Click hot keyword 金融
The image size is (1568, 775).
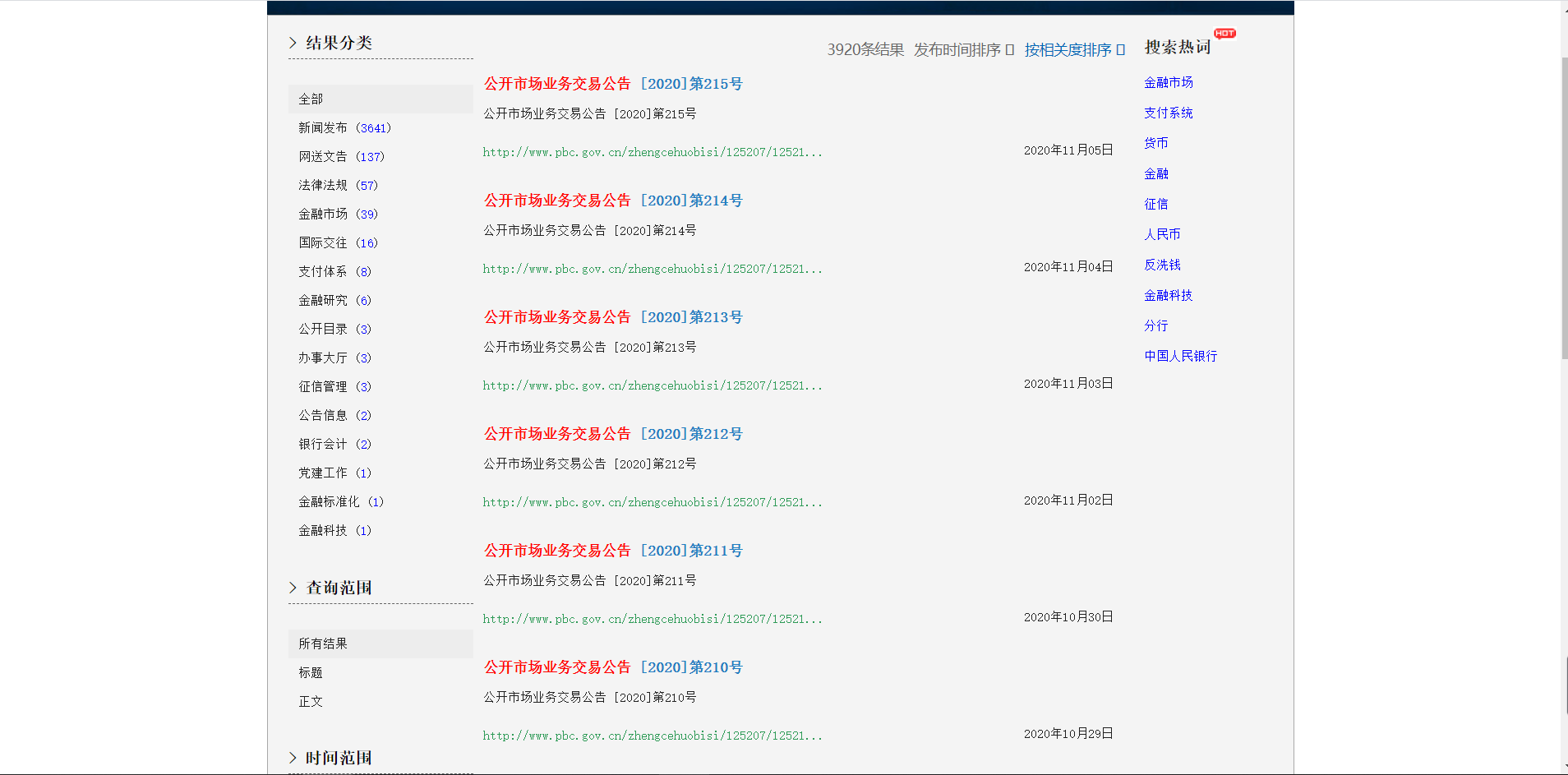point(1156,174)
